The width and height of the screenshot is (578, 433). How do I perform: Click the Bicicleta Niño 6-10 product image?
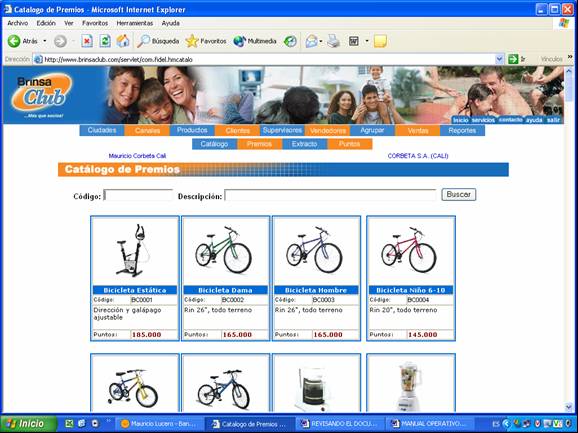point(409,250)
